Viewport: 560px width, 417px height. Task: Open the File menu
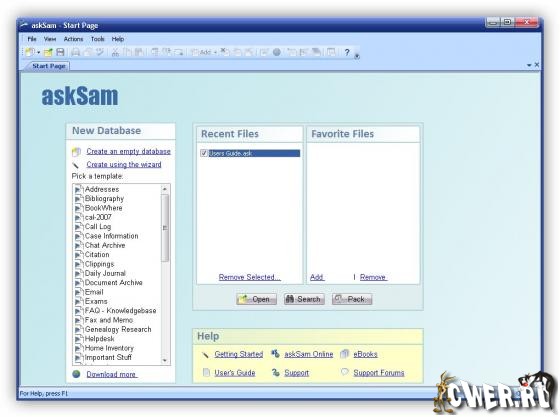[x=32, y=39]
